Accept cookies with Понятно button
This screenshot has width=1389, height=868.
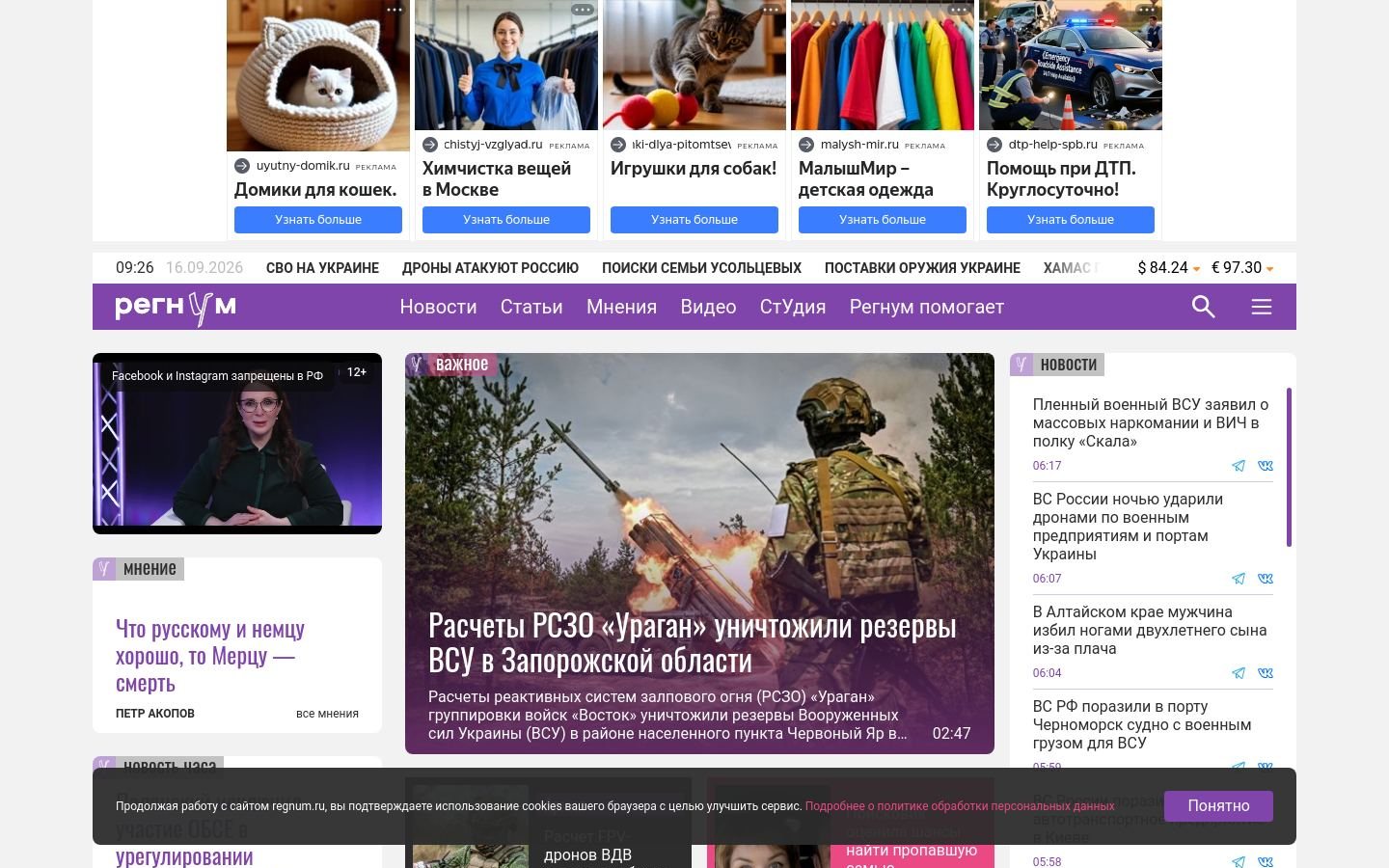tap(1218, 806)
